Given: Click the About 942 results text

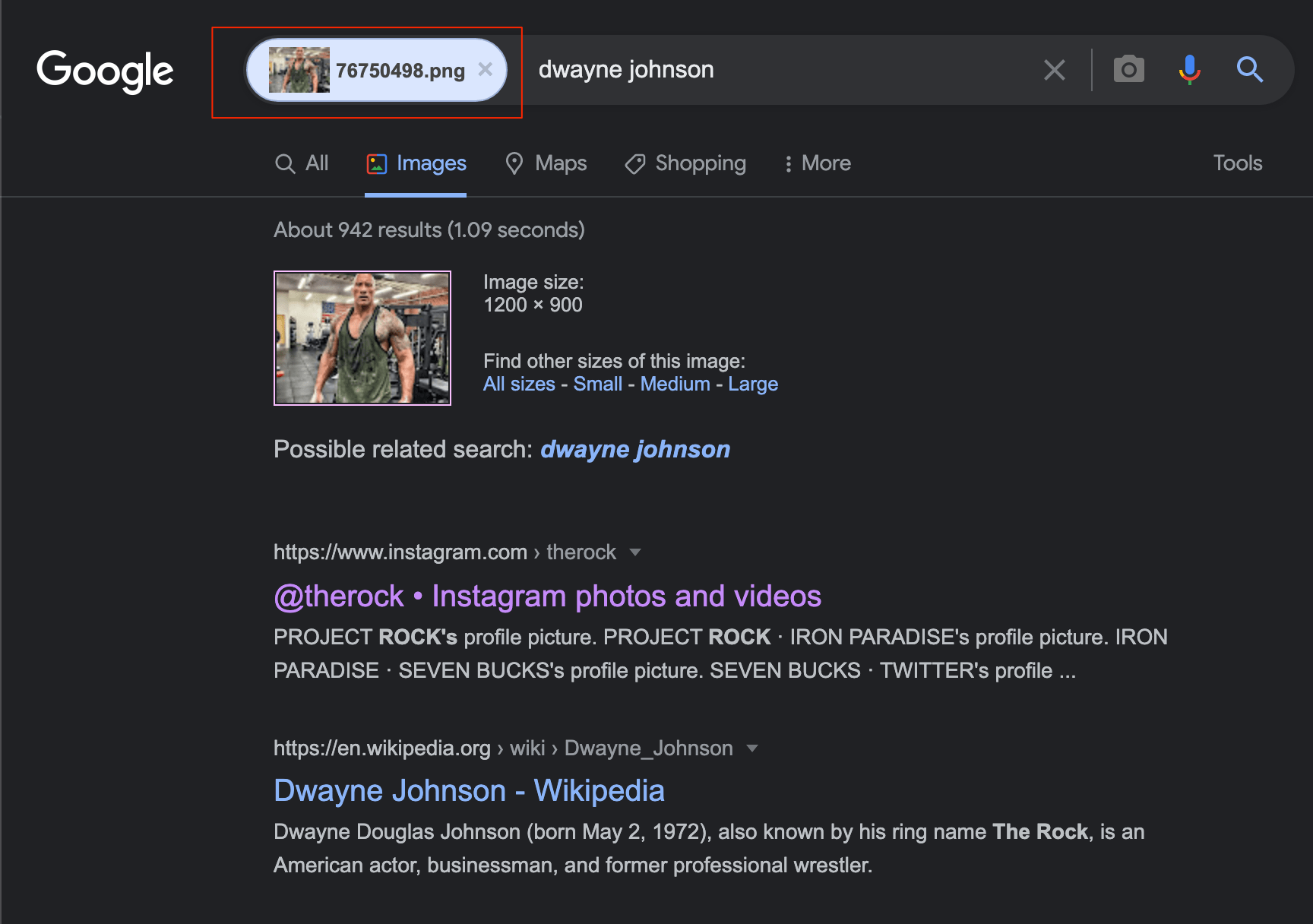Looking at the screenshot, I should pos(429,230).
